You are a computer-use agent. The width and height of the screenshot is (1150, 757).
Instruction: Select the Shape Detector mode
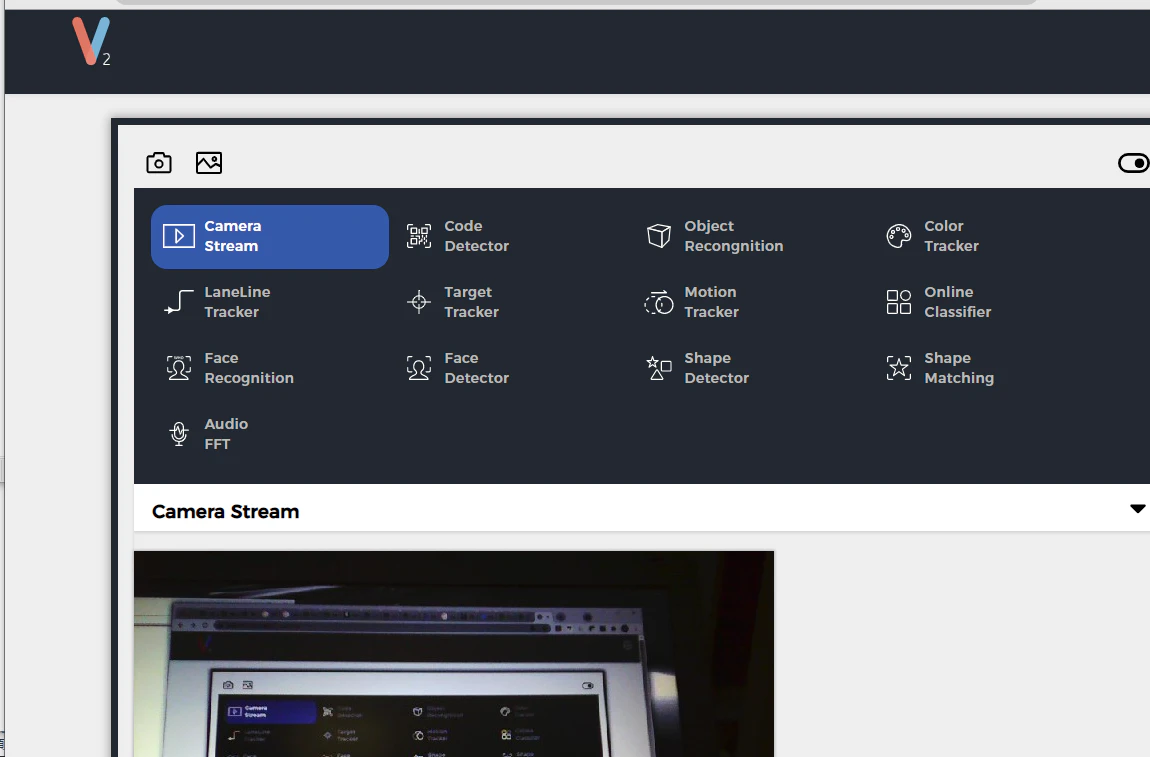click(x=697, y=368)
